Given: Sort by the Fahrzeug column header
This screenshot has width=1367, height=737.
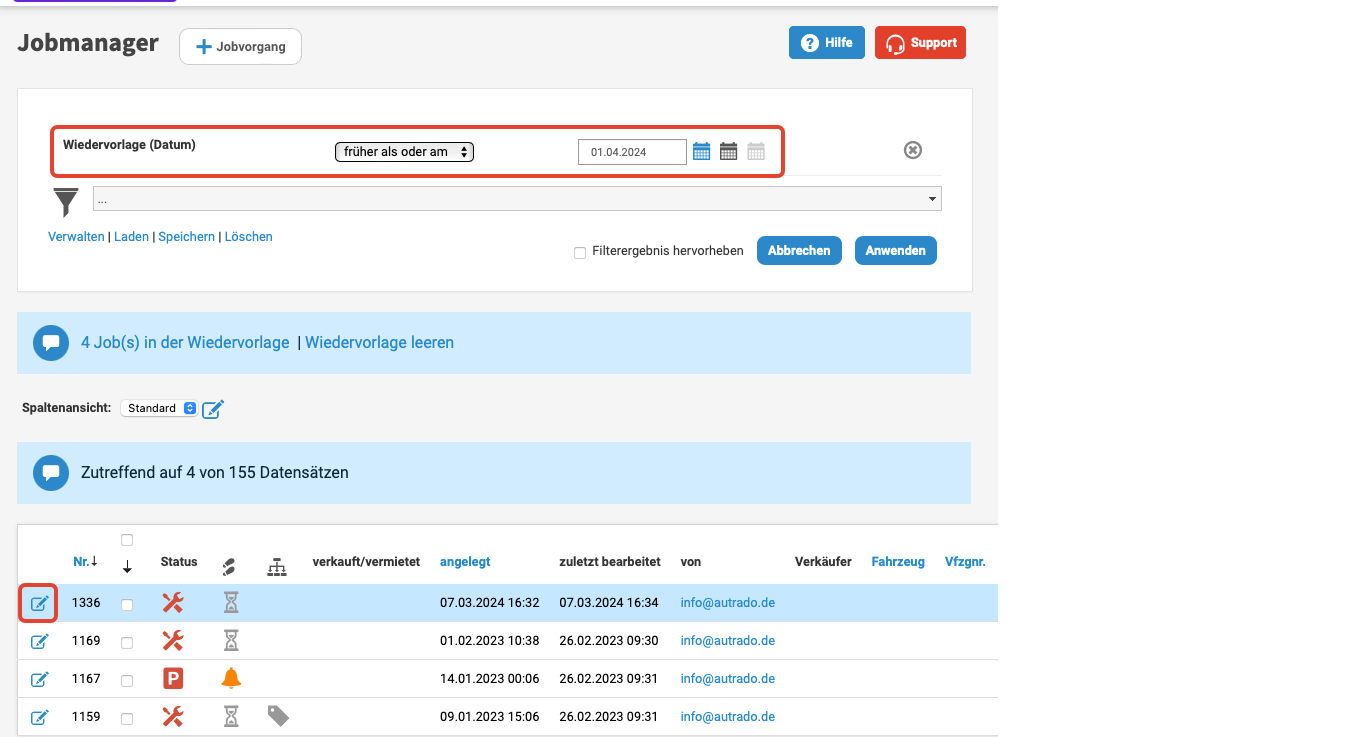Looking at the screenshot, I should click(898, 562).
